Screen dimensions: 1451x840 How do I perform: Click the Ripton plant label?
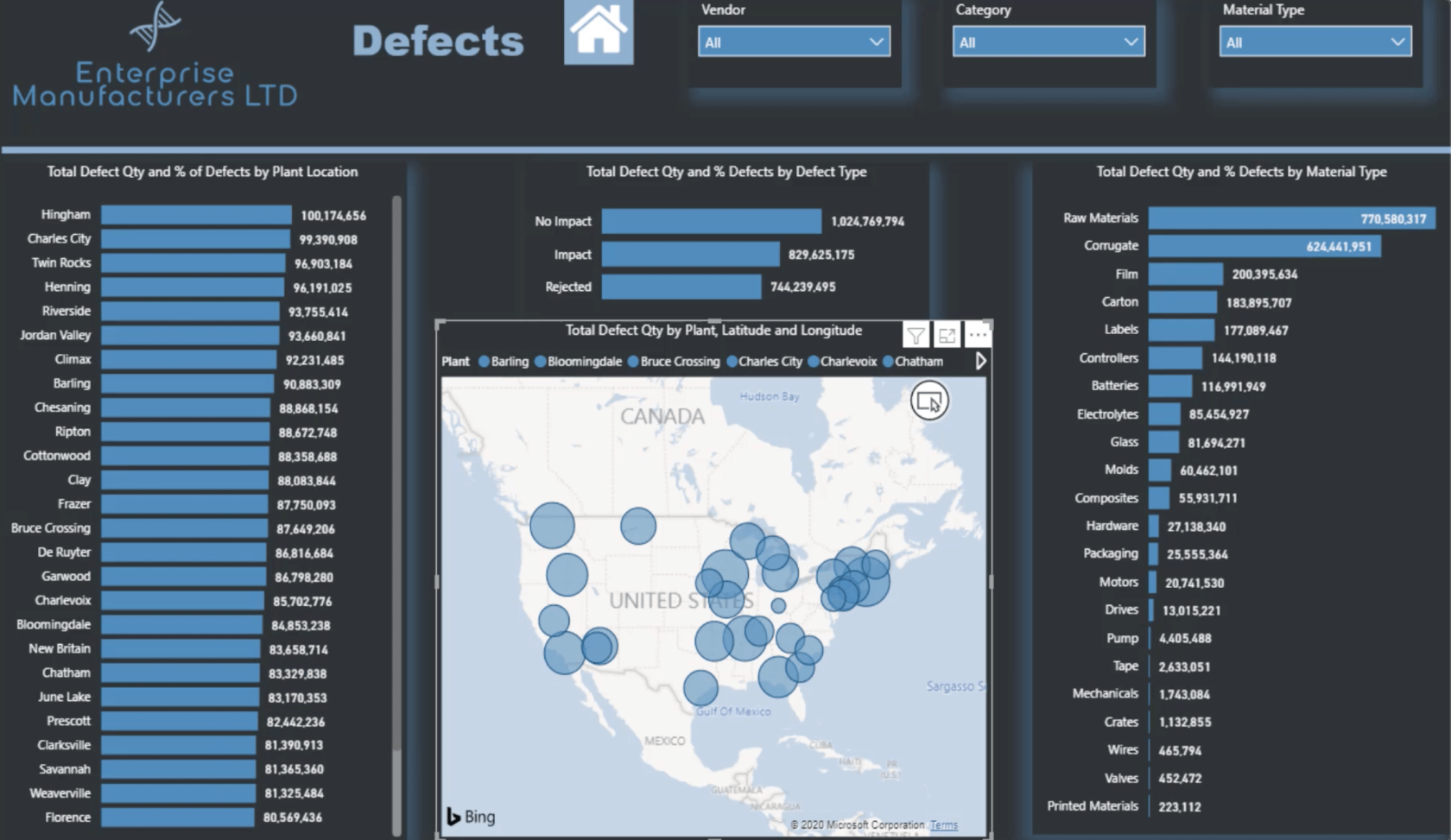pos(73,432)
